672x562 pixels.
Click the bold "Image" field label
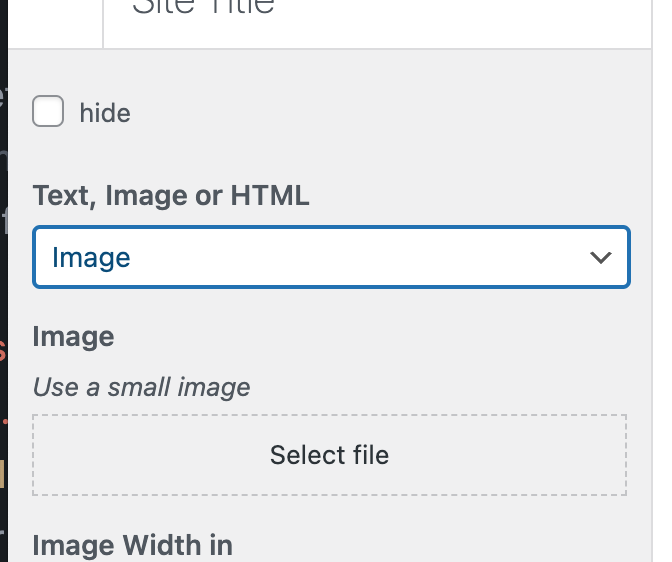point(73,336)
